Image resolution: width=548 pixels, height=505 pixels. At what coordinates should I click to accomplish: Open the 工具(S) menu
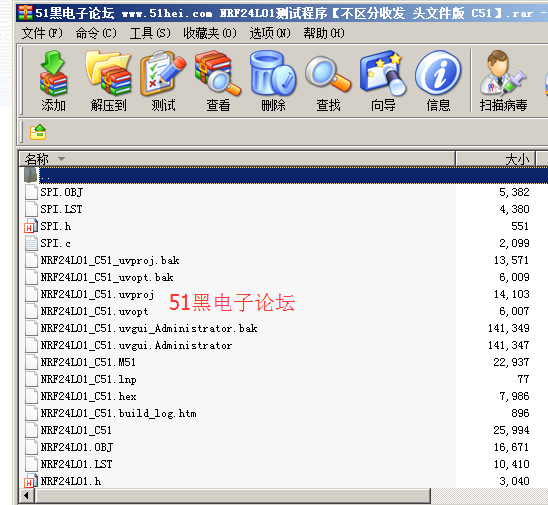(x=150, y=33)
